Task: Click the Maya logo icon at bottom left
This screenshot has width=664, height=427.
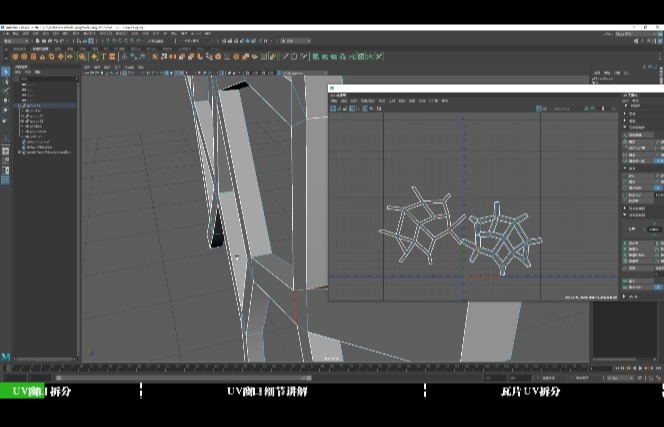Action: click(6, 357)
